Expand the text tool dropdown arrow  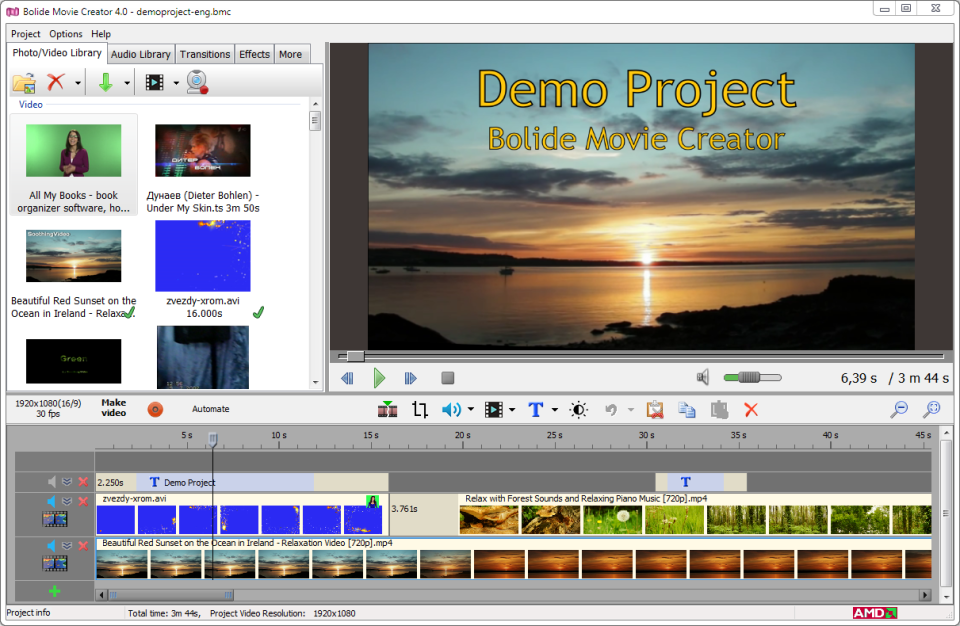tap(555, 409)
